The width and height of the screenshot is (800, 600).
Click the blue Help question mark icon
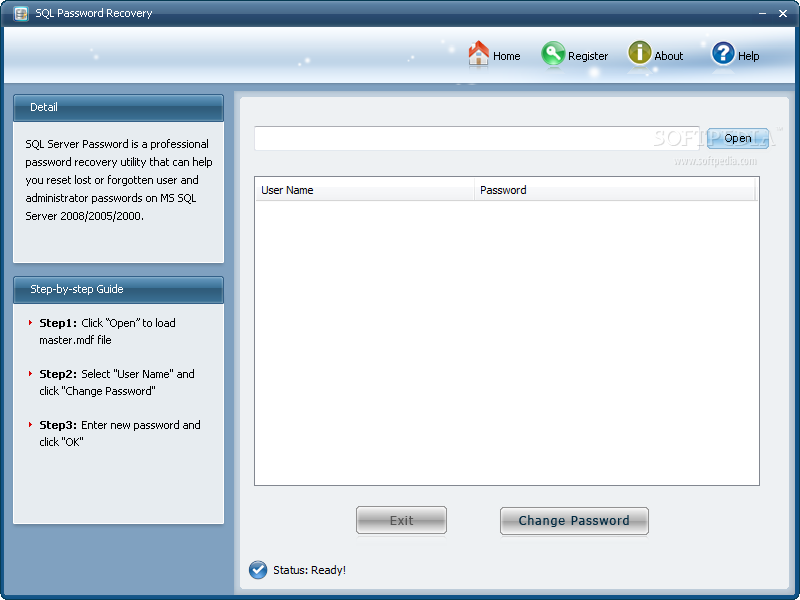coord(723,54)
